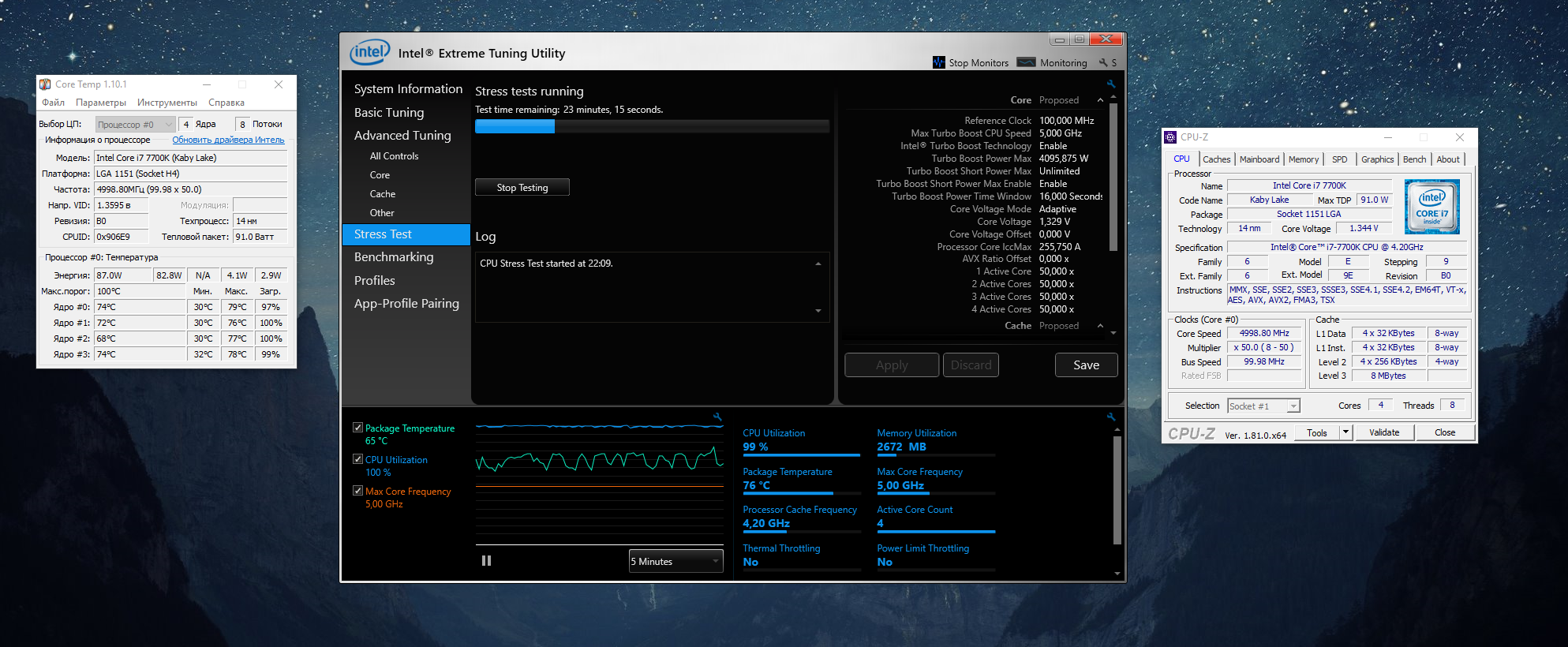Click the CPU Utilization 99 % readout

point(755,447)
